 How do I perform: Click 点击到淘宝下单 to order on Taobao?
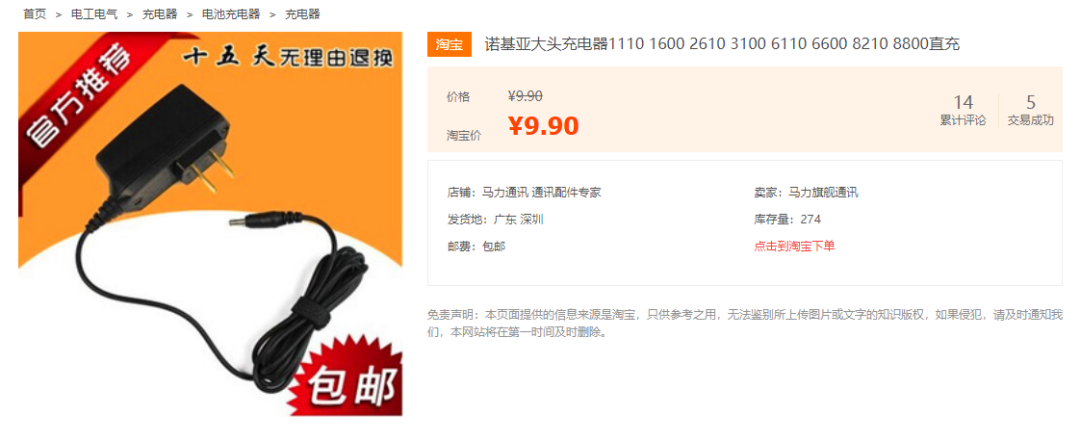[x=794, y=246]
